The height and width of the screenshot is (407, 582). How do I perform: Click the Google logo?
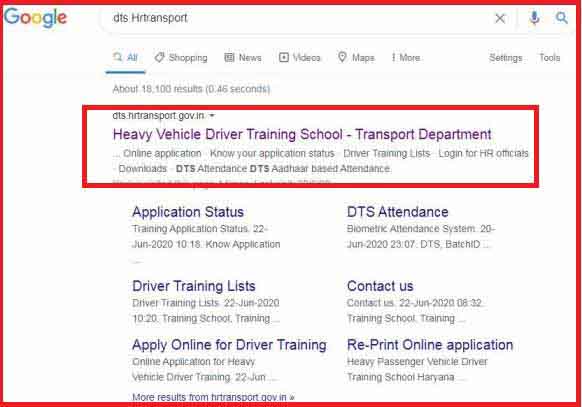36,17
